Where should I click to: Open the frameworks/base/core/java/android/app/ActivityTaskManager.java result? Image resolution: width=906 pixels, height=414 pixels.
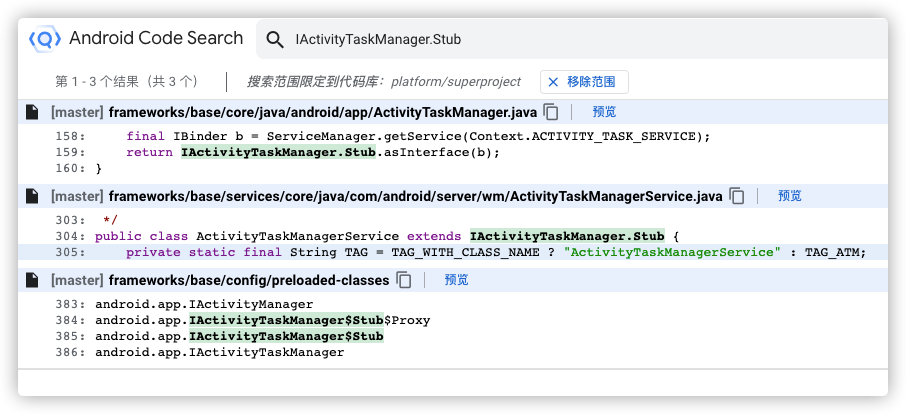pyautogui.click(x=322, y=112)
